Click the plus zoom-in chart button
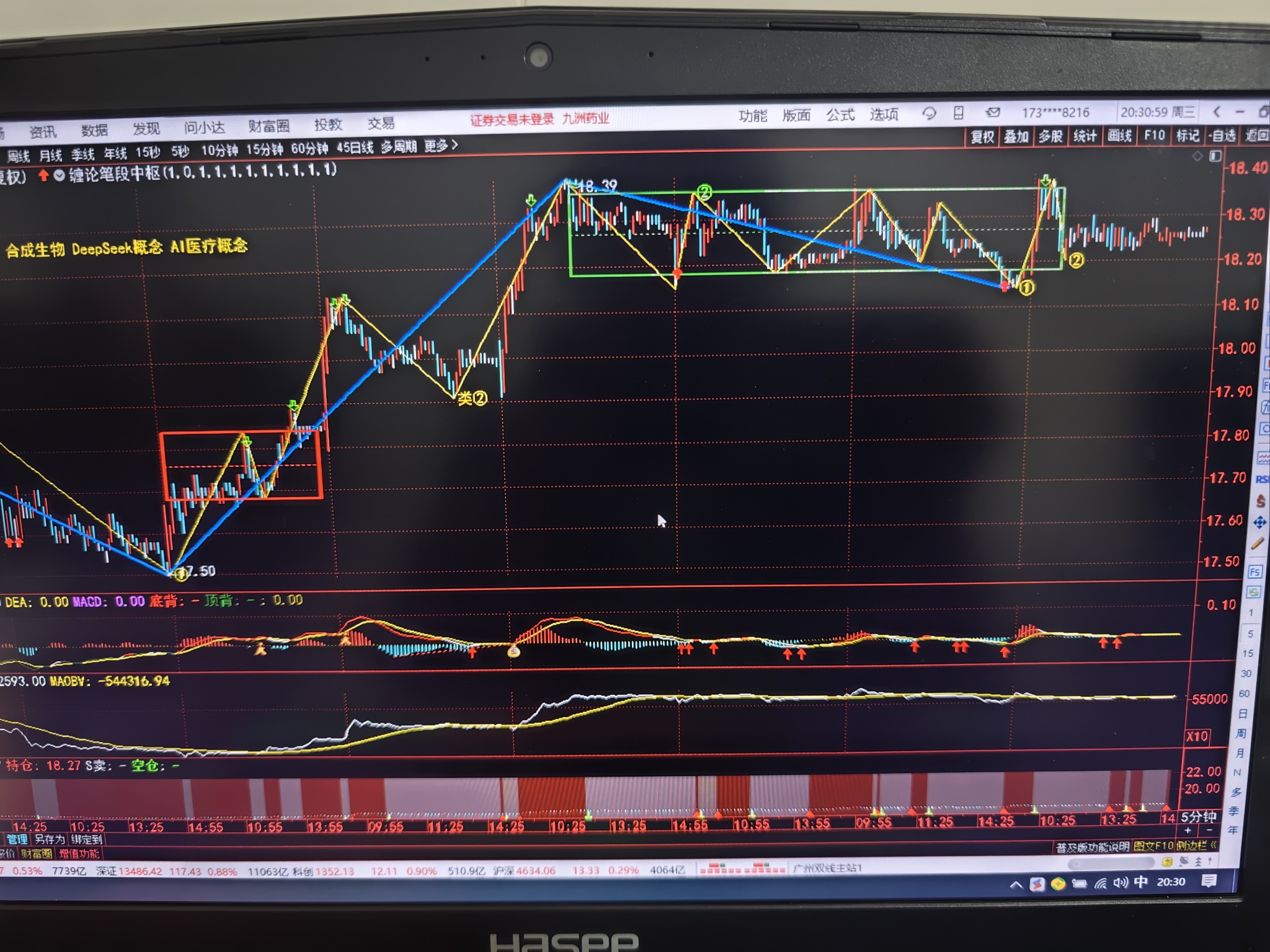1270x952 pixels. pos(1188,831)
